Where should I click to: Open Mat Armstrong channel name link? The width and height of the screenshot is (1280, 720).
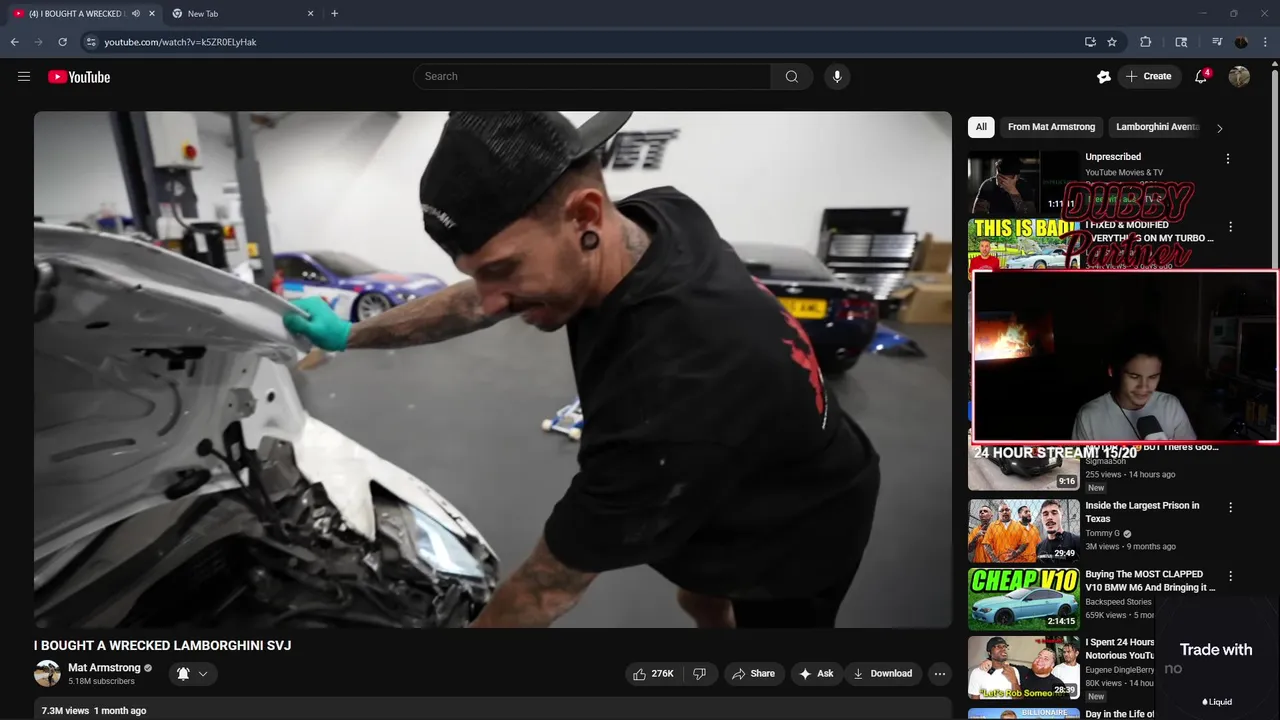[x=104, y=667]
